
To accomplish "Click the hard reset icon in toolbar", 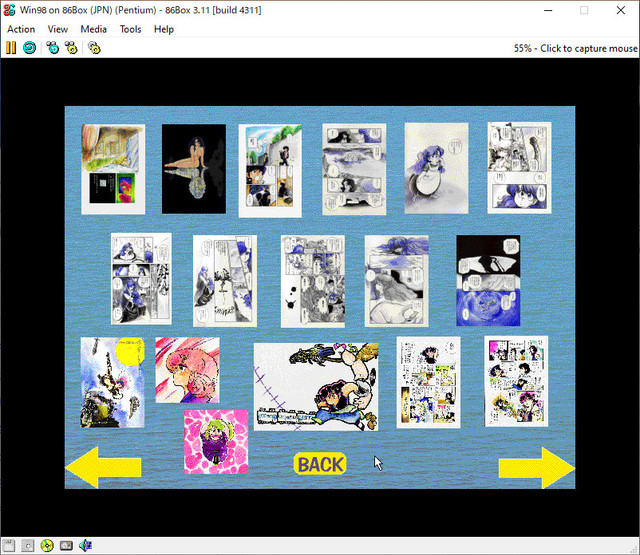I will click(x=29, y=48).
